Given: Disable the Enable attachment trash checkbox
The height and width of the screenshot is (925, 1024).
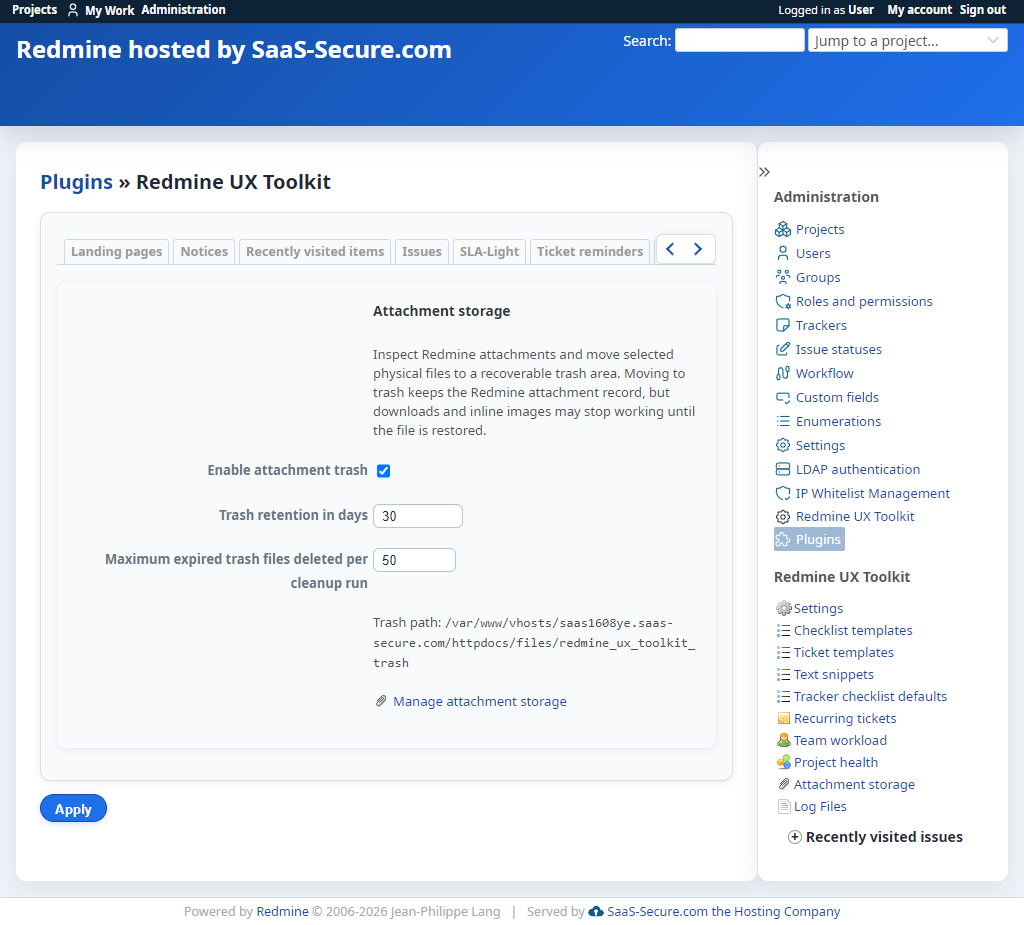Looking at the screenshot, I should pyautogui.click(x=383, y=471).
